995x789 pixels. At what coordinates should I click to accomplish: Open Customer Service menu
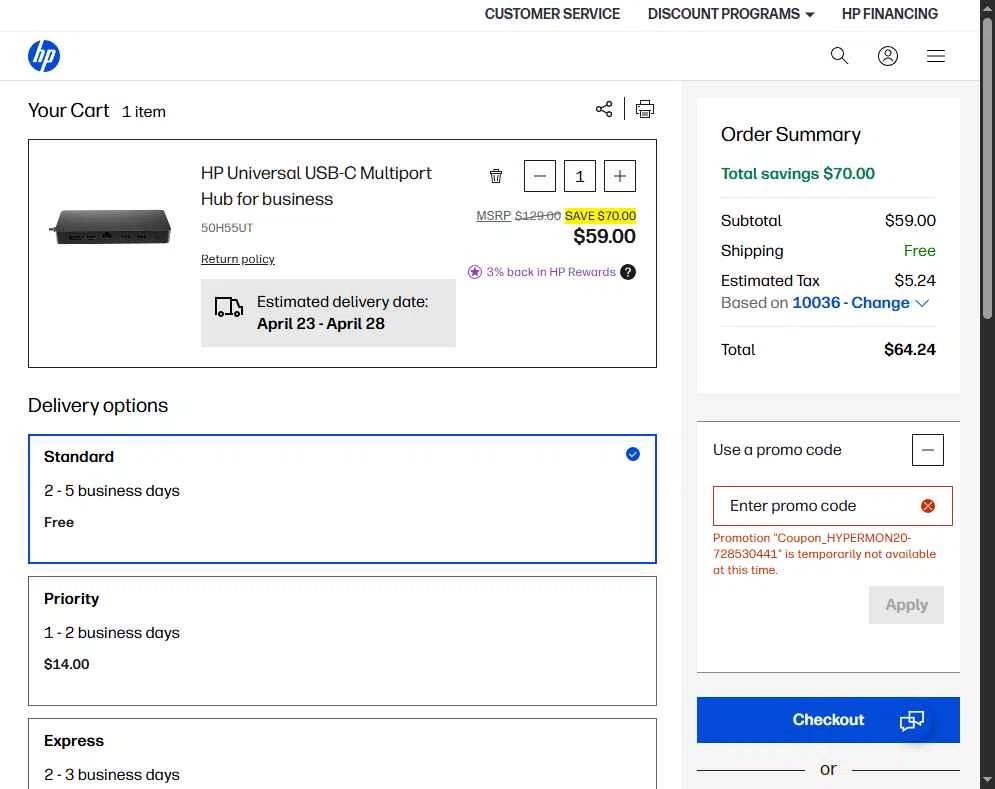[552, 14]
